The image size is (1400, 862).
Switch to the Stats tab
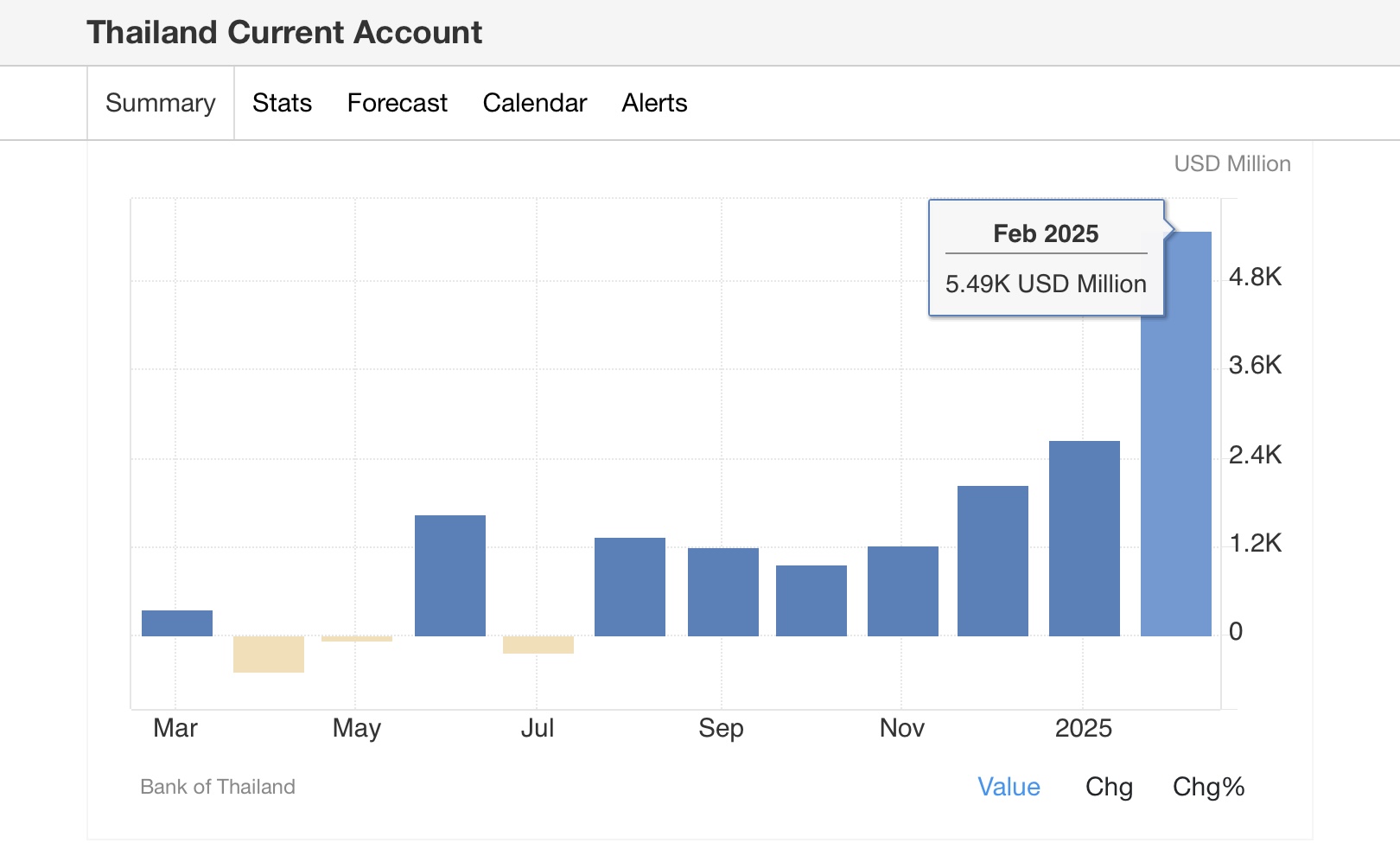[282, 103]
